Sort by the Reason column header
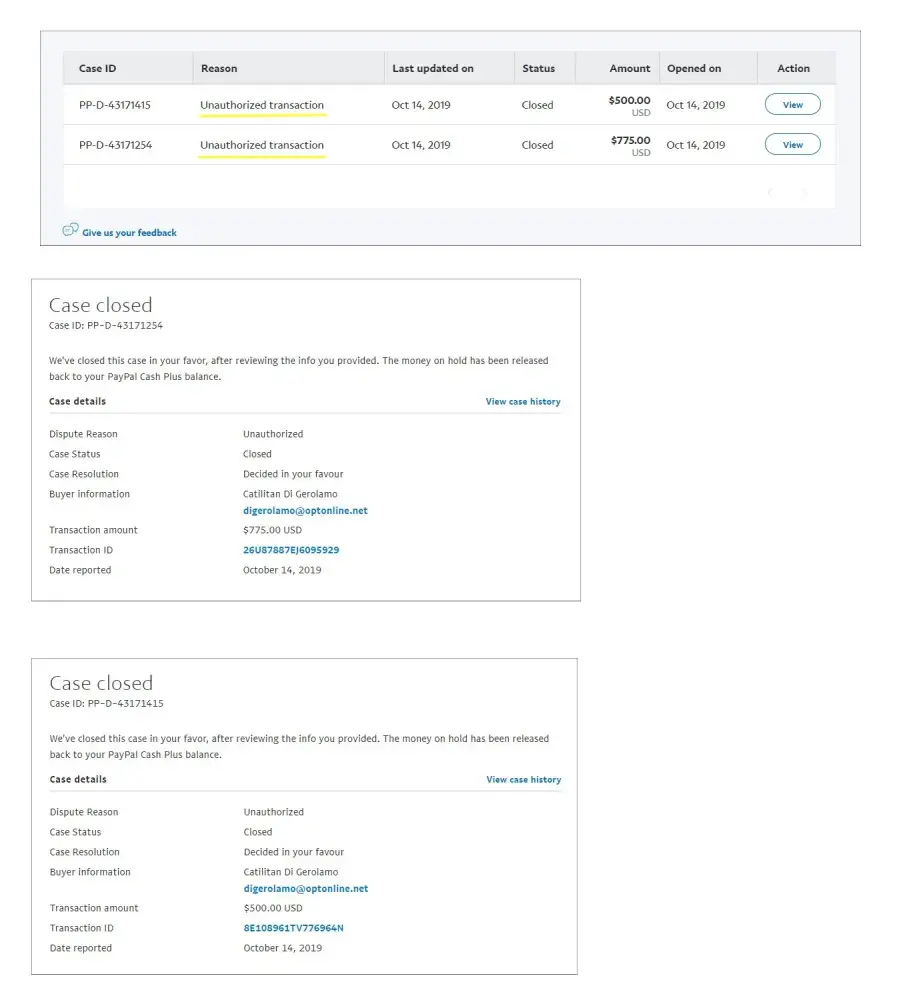 point(219,69)
